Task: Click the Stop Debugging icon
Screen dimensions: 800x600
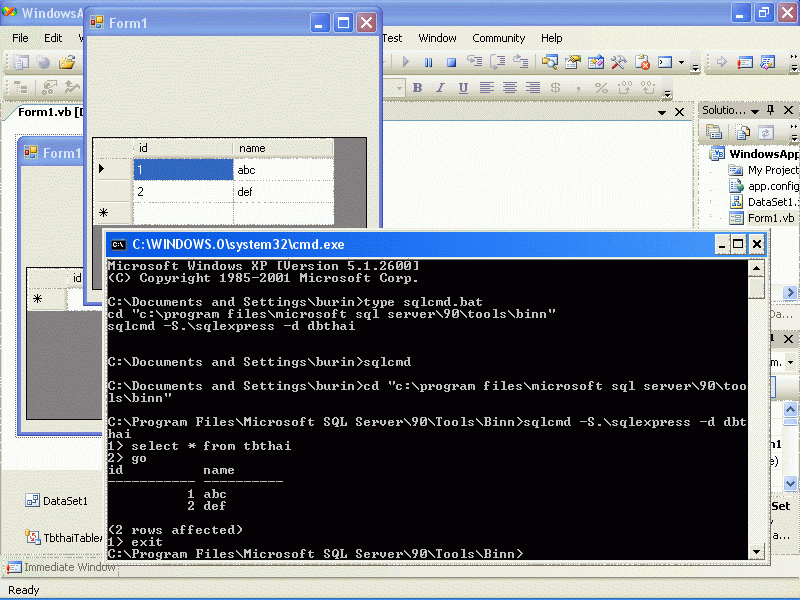Action: pos(451,62)
